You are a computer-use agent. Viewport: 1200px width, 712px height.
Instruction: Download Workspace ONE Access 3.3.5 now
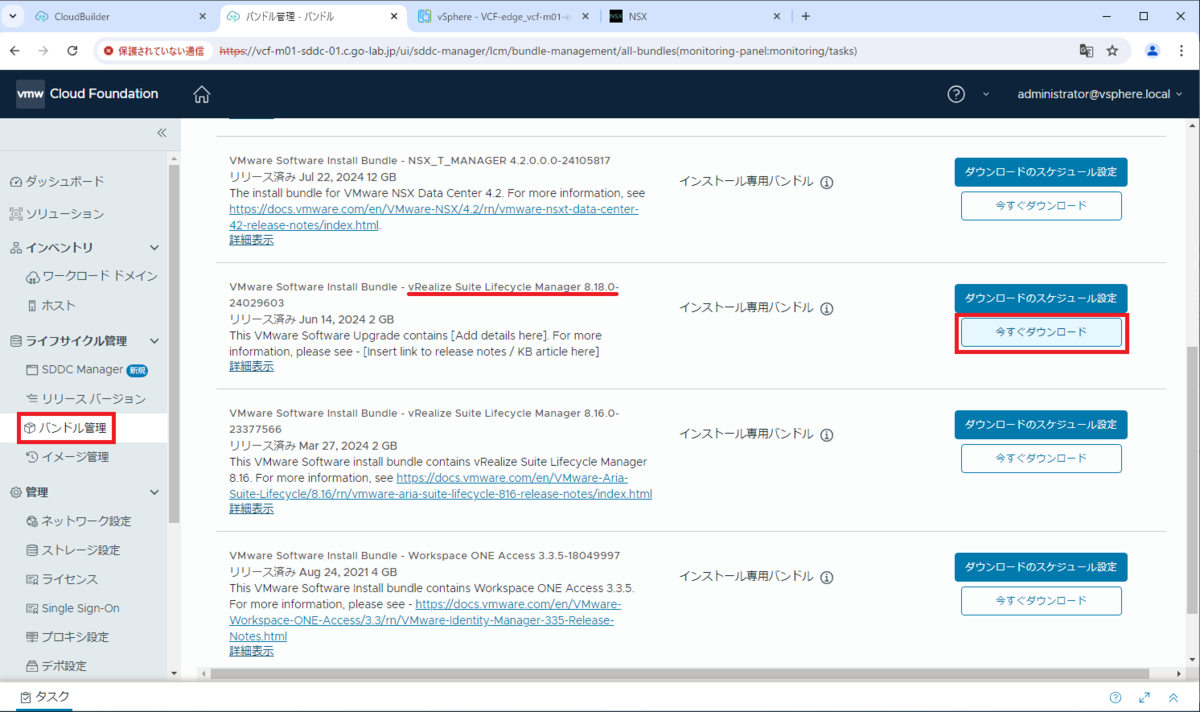coord(1041,601)
